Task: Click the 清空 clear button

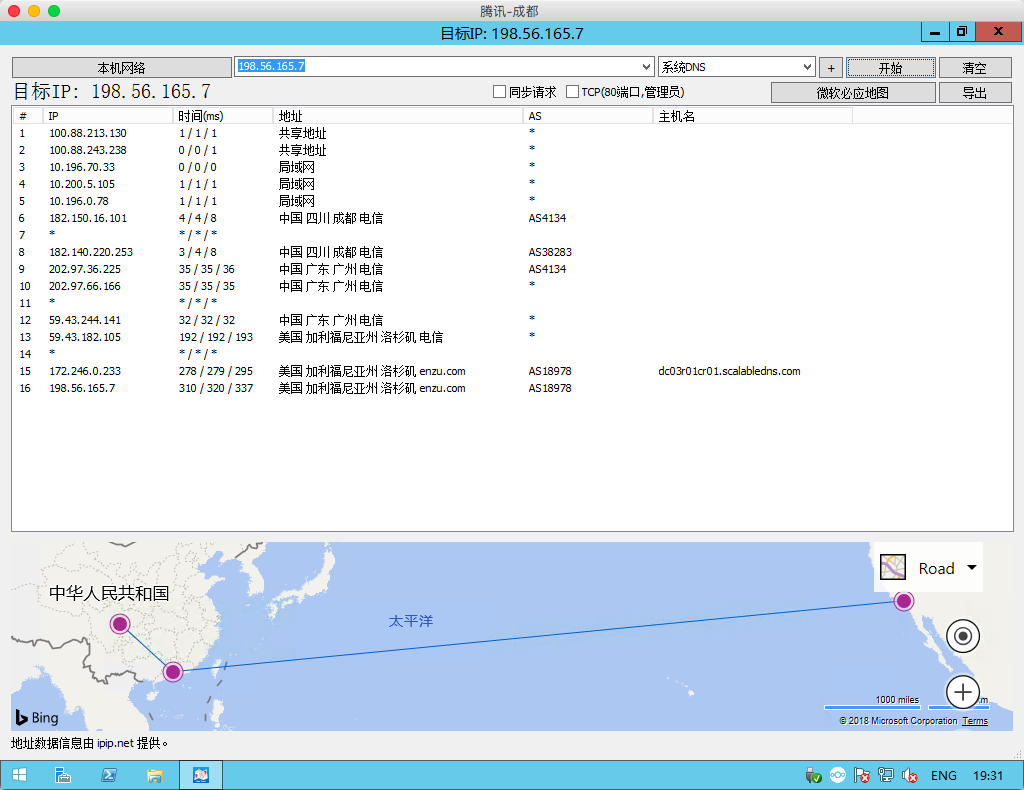Action: [x=975, y=67]
